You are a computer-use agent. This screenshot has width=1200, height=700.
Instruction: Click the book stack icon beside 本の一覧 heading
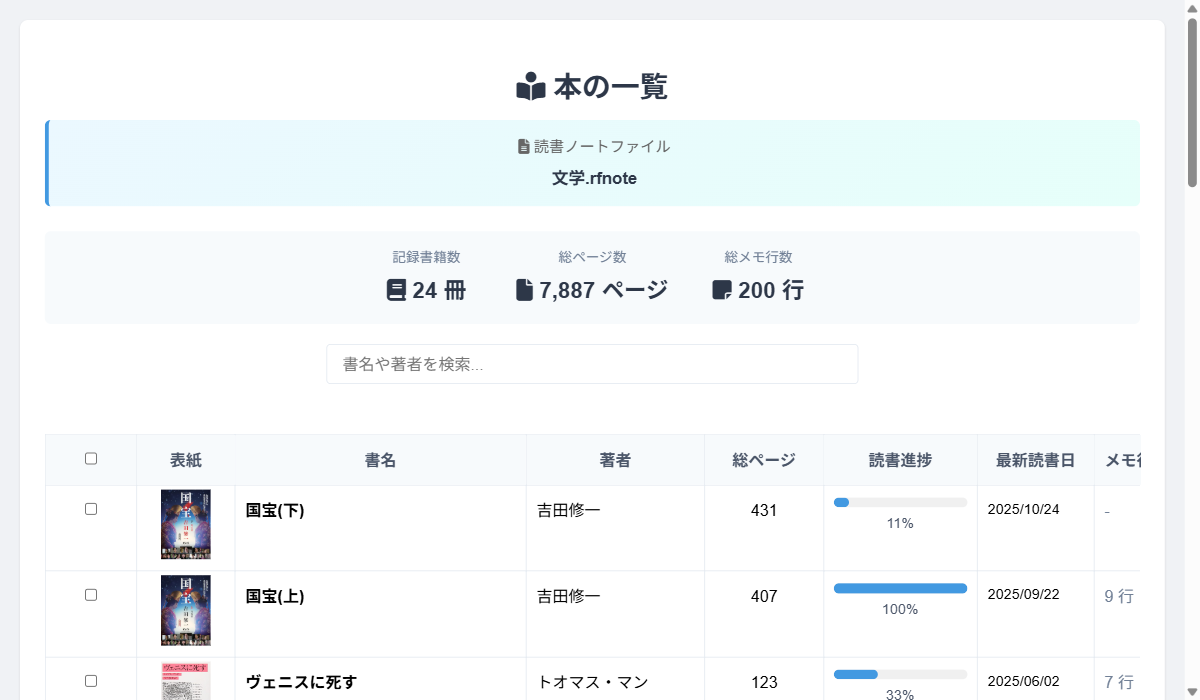pos(529,87)
